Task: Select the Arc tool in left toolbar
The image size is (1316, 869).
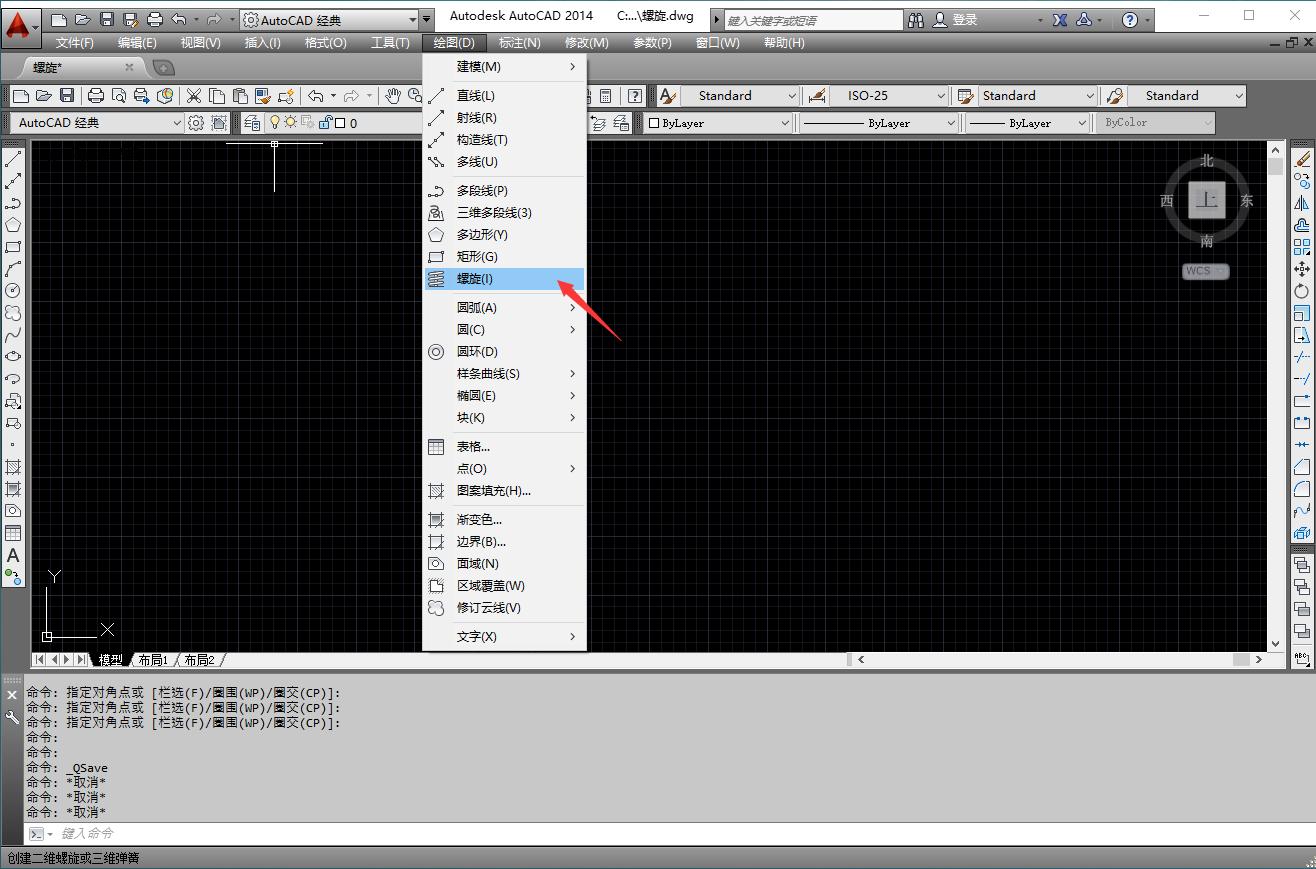Action: (x=13, y=269)
